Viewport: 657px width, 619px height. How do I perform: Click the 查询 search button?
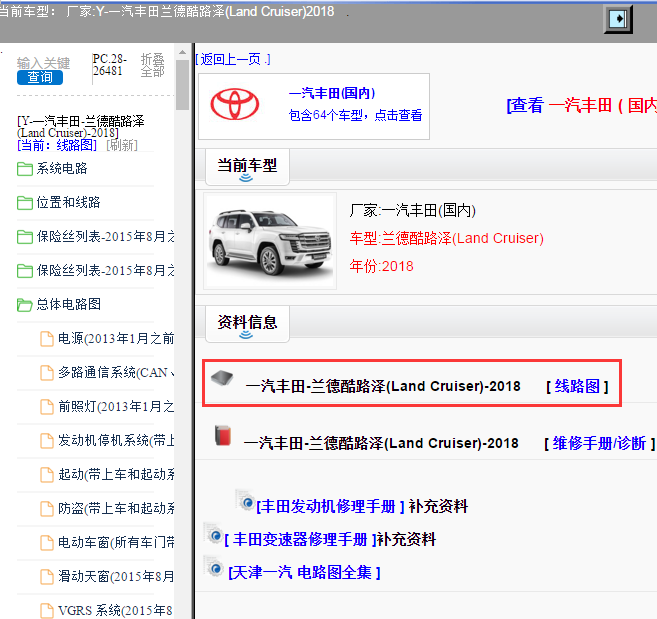40,77
